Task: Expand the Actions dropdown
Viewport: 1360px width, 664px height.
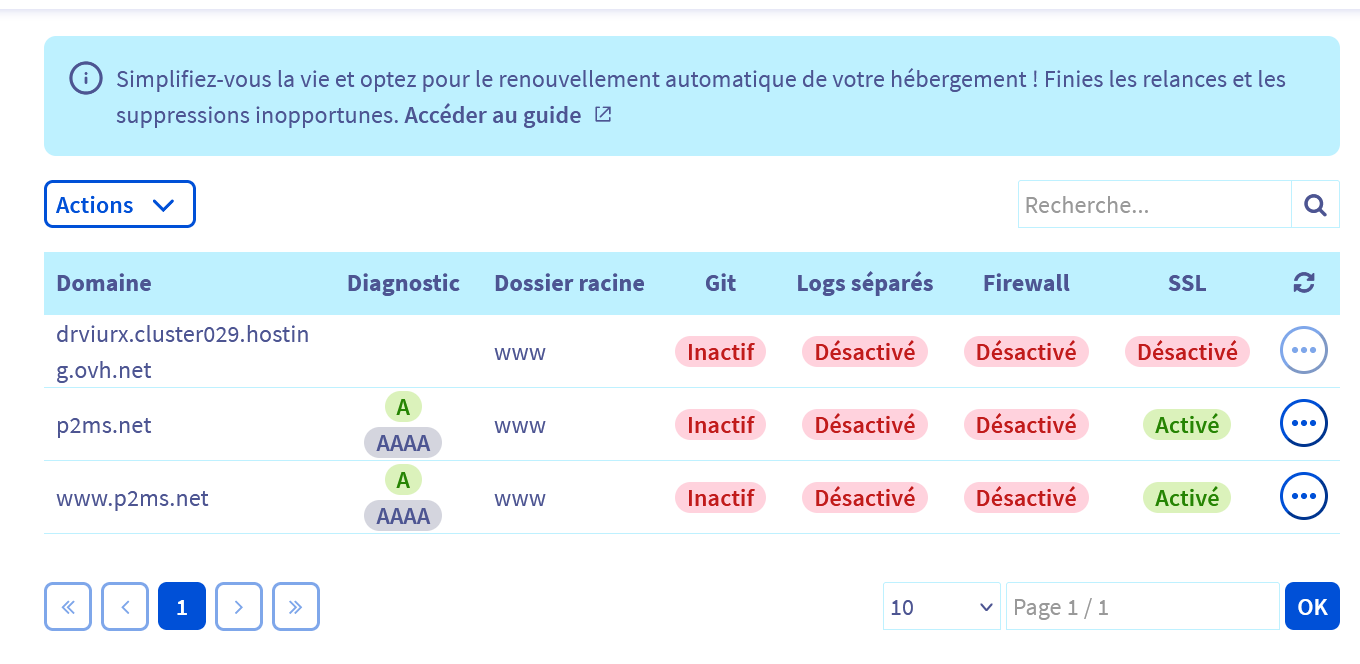Action: [119, 204]
